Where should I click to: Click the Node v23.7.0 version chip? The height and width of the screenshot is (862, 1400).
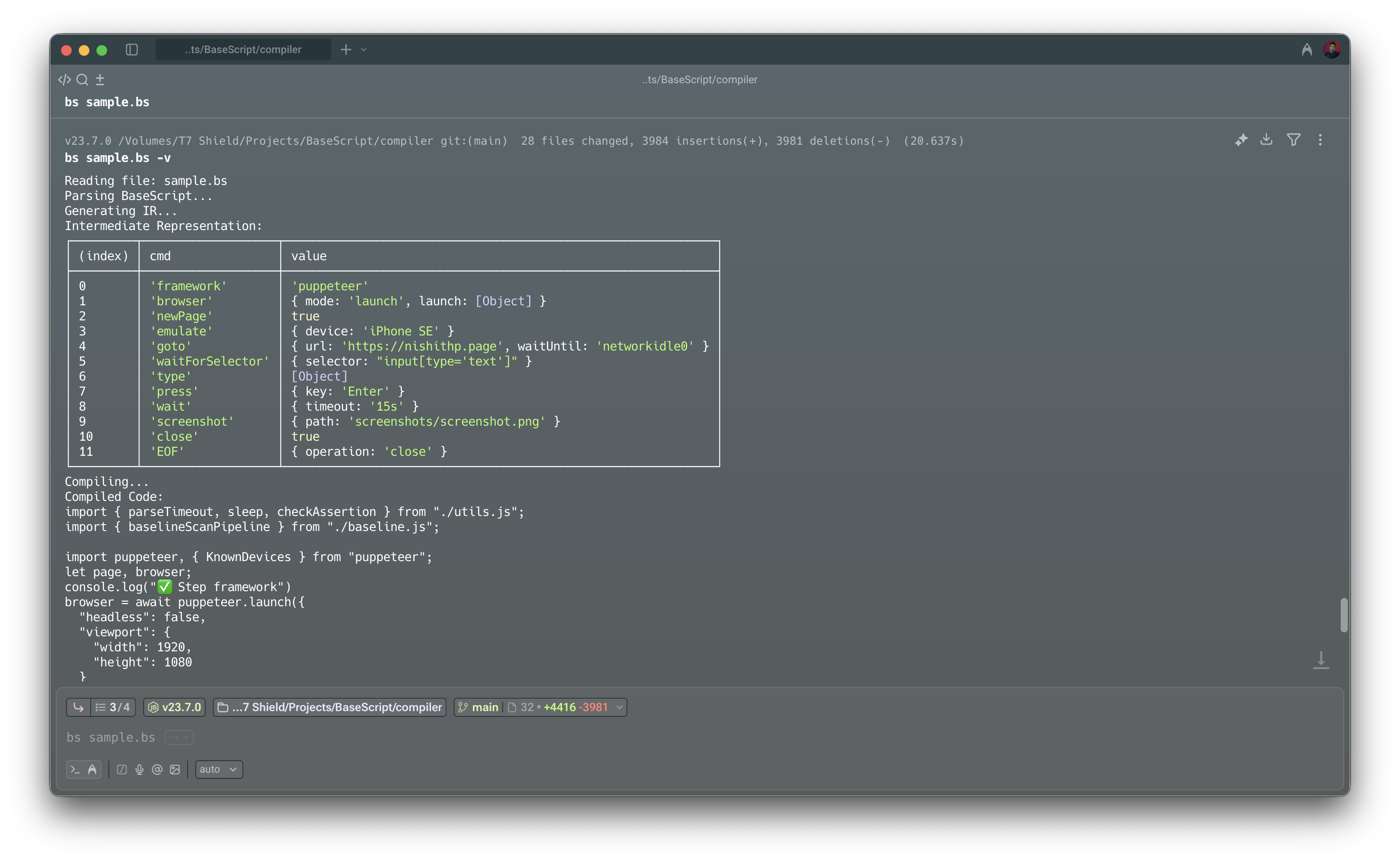(x=174, y=707)
